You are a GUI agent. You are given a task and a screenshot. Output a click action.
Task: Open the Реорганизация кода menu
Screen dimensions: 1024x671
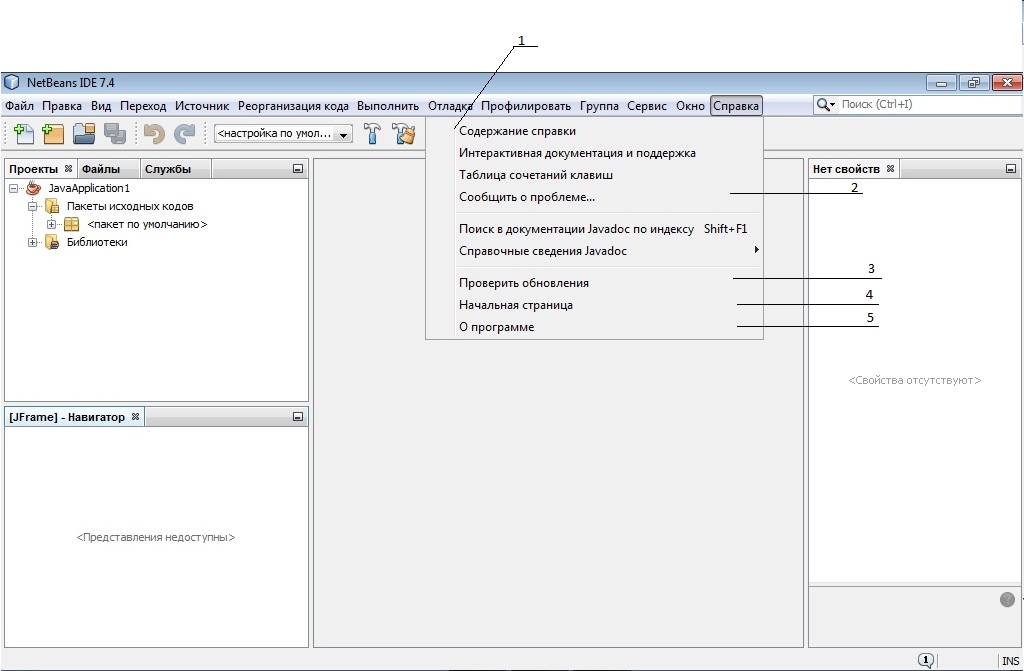293,106
